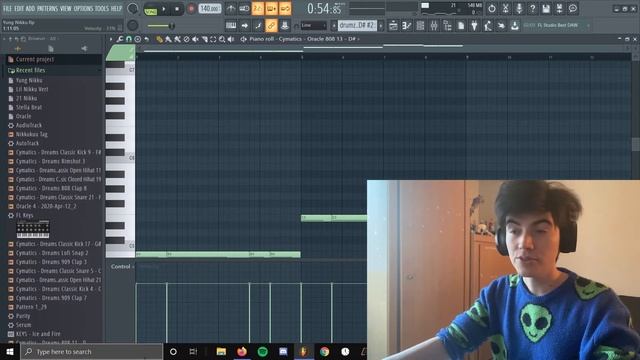The height and width of the screenshot is (360, 640).
Task: Open the OPTIONS menu
Action: 83,8
